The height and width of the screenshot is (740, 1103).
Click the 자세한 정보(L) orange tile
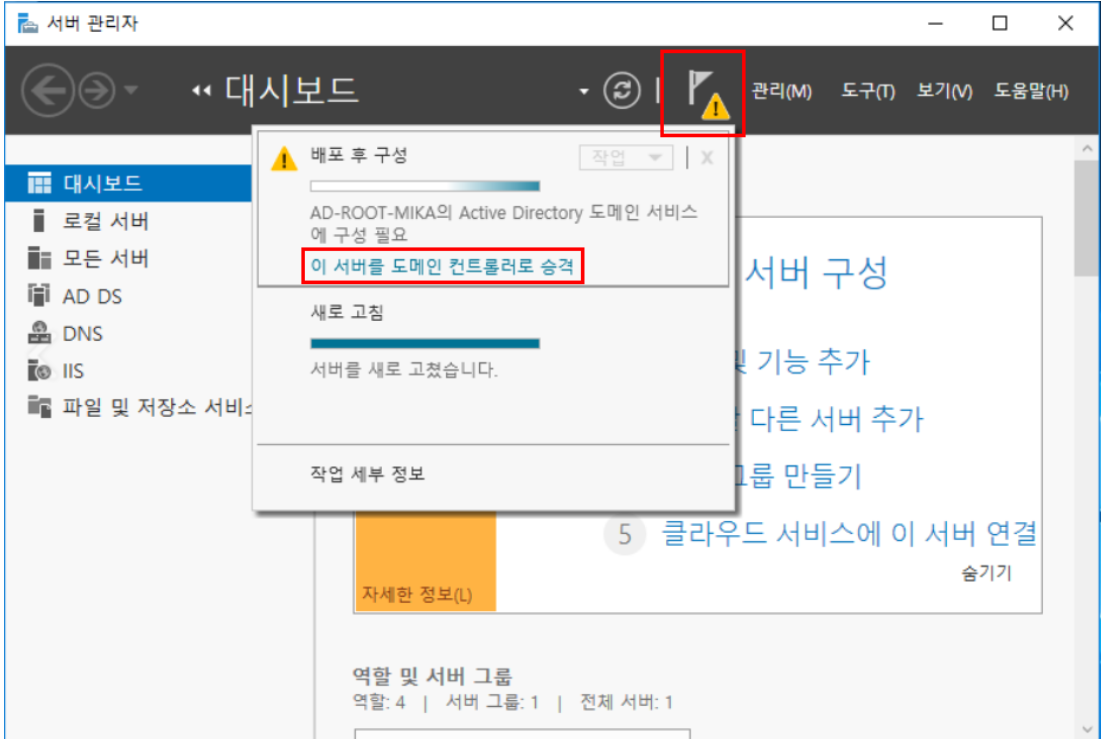[426, 561]
